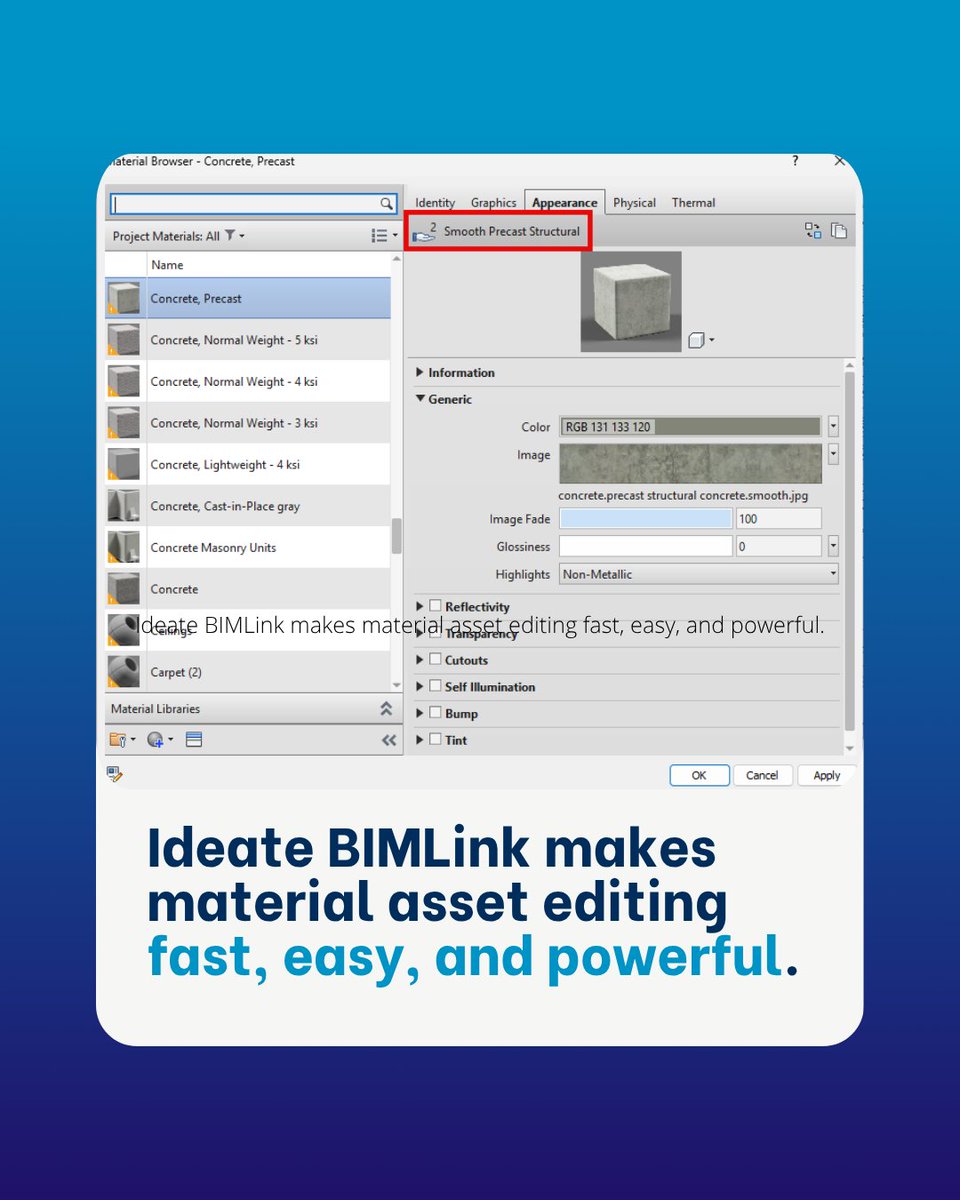Expand the Self Illumination section arrow
960x1200 pixels.
(x=420, y=687)
